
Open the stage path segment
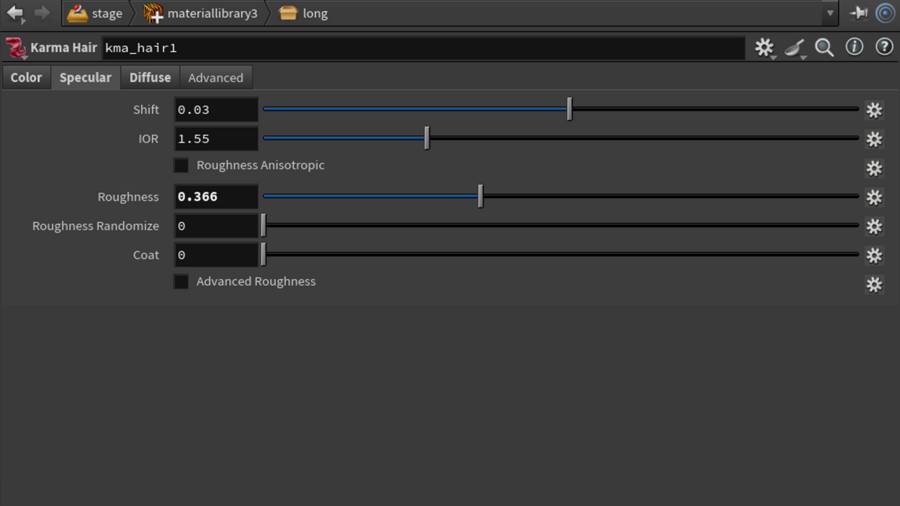(96, 13)
